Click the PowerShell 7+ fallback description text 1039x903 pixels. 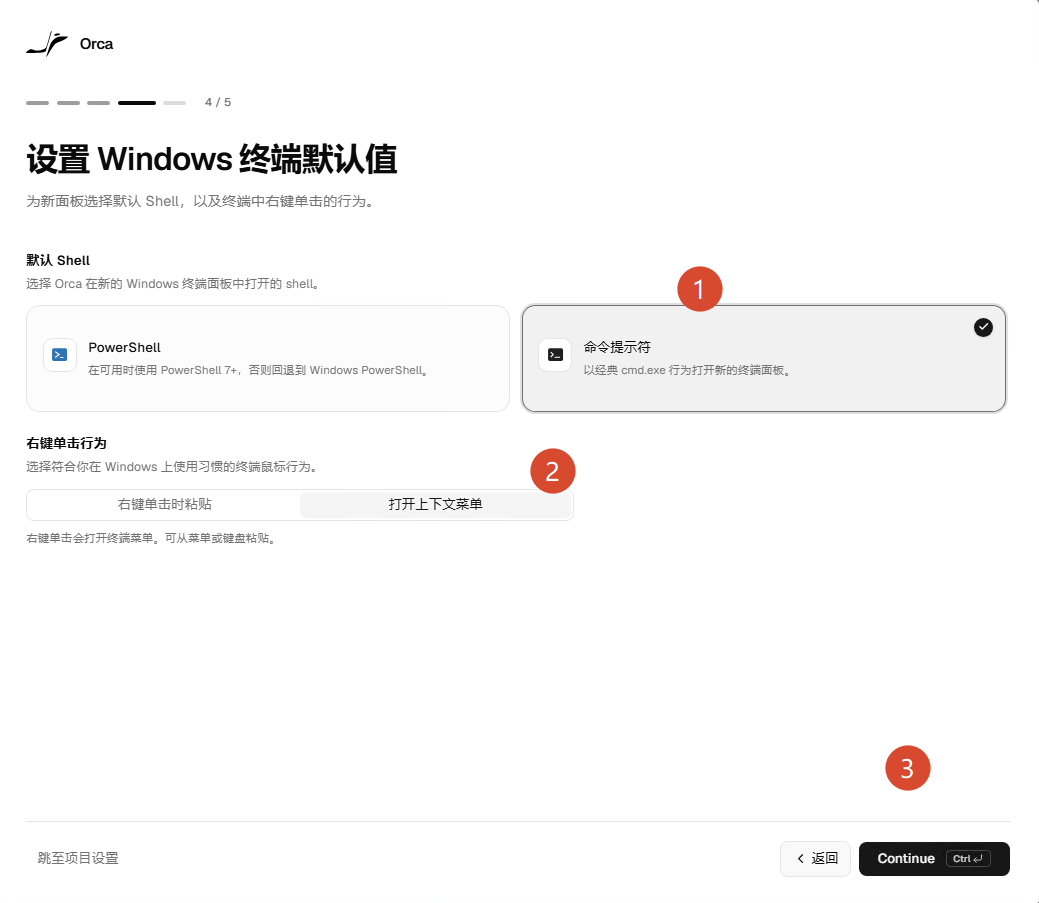258,370
